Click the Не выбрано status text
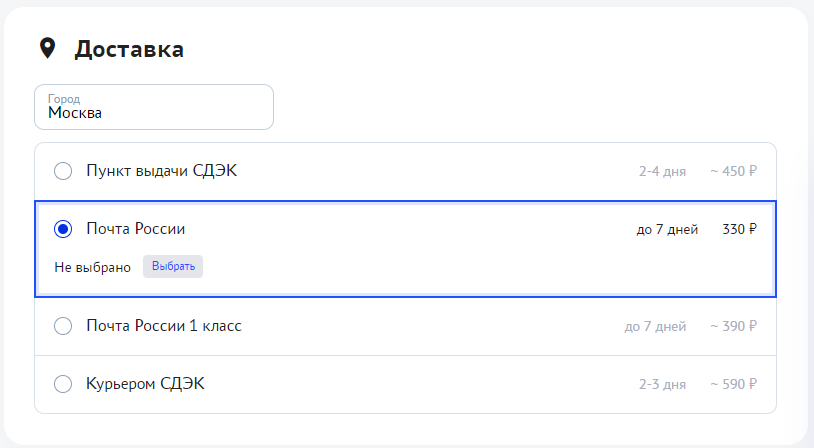Image resolution: width=814 pixels, height=448 pixels. click(x=92, y=267)
